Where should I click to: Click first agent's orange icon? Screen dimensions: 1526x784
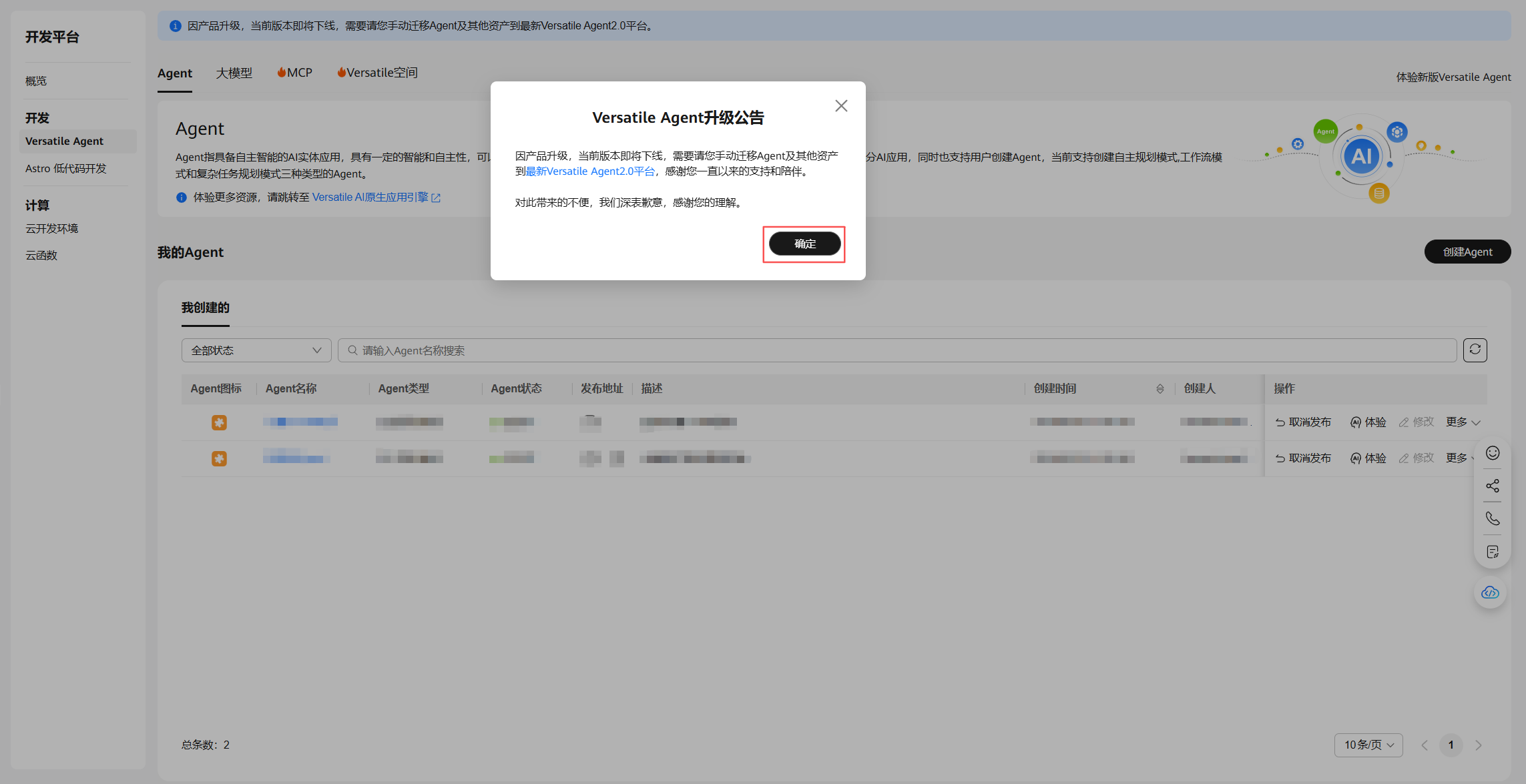(219, 422)
